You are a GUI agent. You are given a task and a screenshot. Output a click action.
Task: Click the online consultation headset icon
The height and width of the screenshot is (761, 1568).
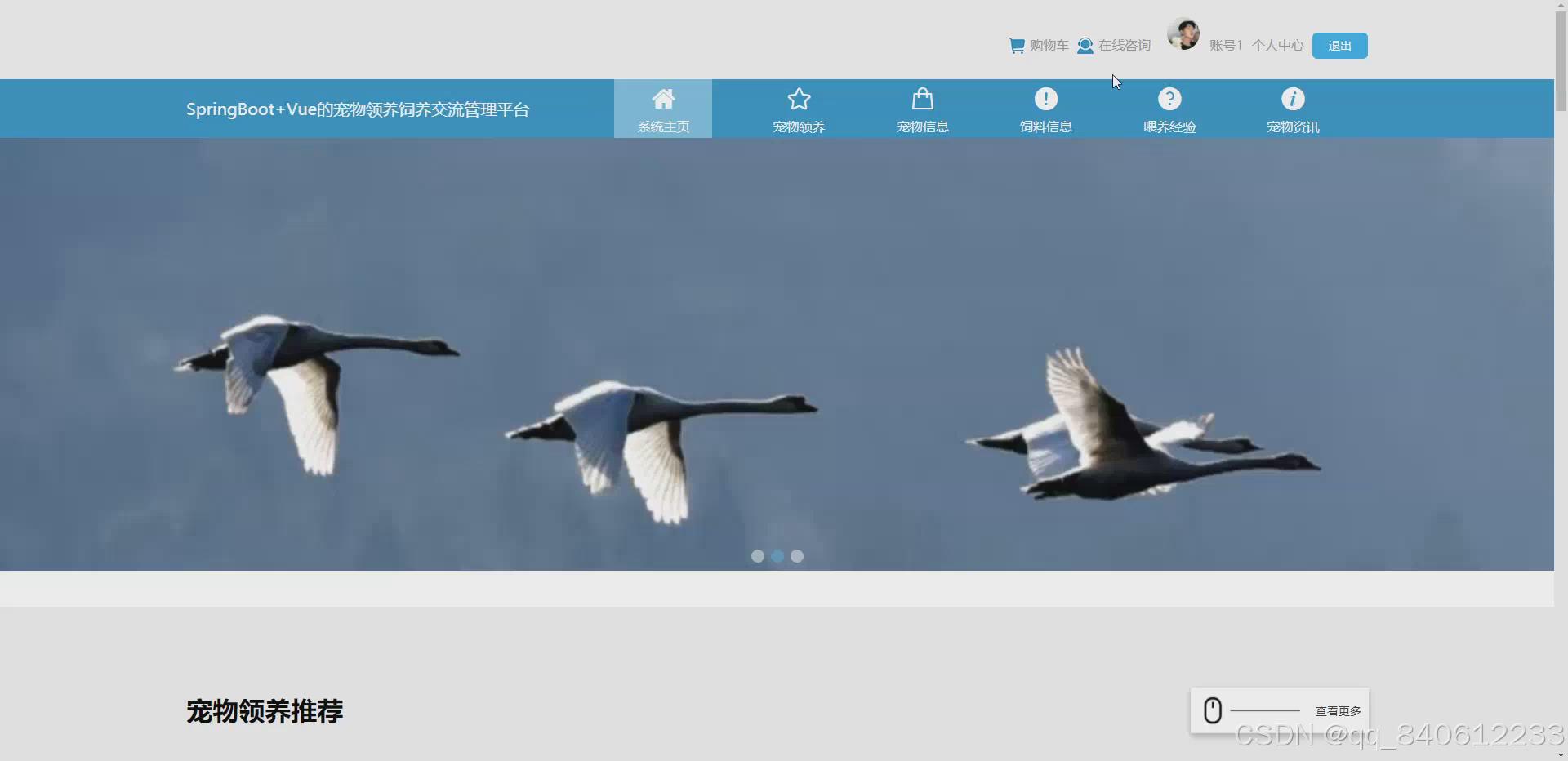(x=1085, y=46)
